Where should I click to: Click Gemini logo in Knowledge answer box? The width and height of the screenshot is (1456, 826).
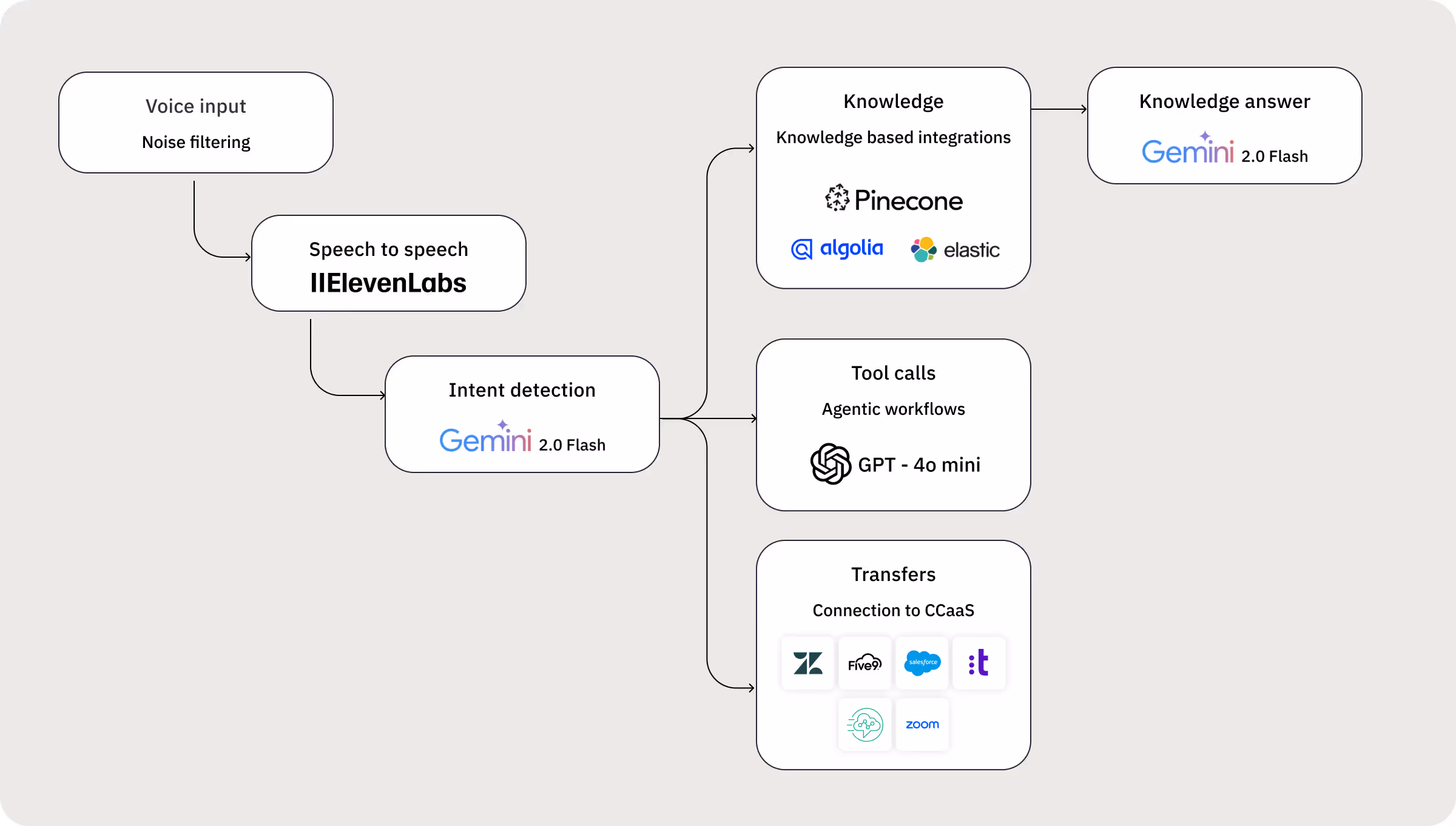pyautogui.click(x=1188, y=149)
